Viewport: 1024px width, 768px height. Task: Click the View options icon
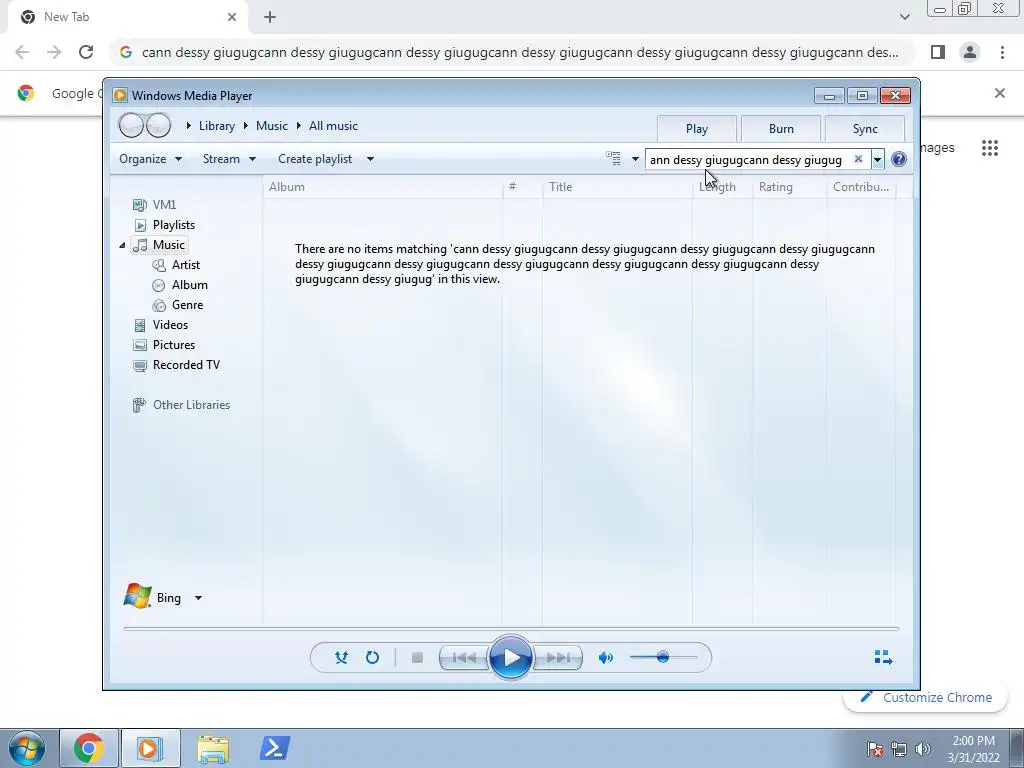coord(613,159)
